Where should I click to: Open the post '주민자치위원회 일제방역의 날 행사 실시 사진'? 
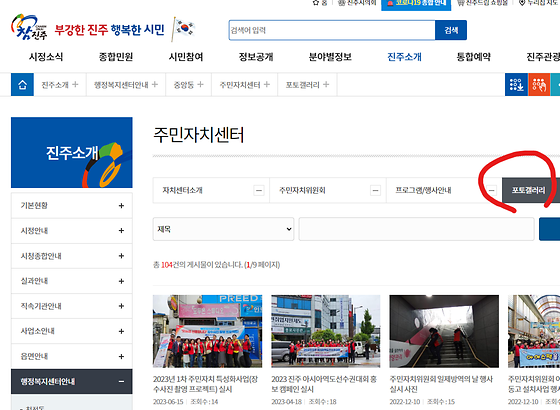coord(441,384)
